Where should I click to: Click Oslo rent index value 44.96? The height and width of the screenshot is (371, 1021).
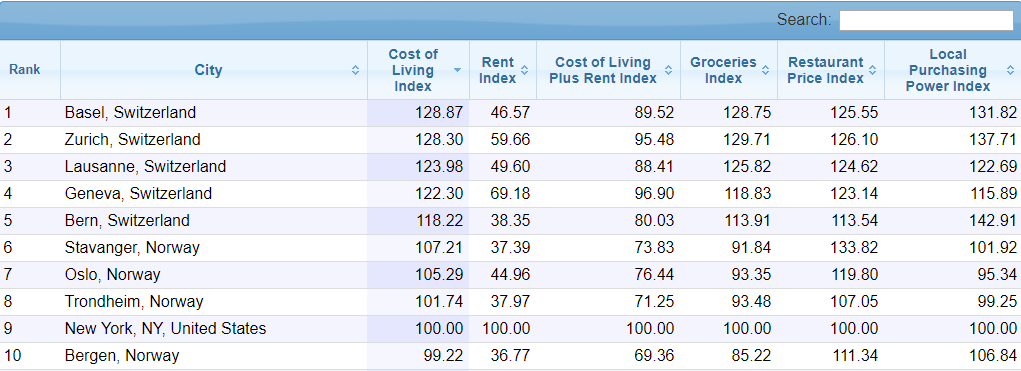coord(510,275)
